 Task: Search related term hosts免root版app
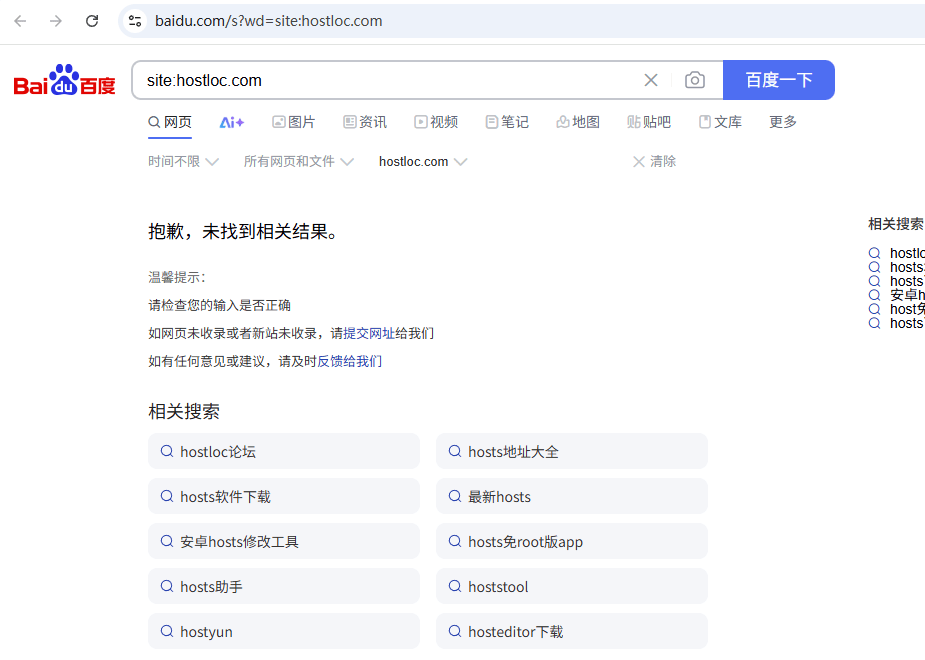[x=572, y=541]
